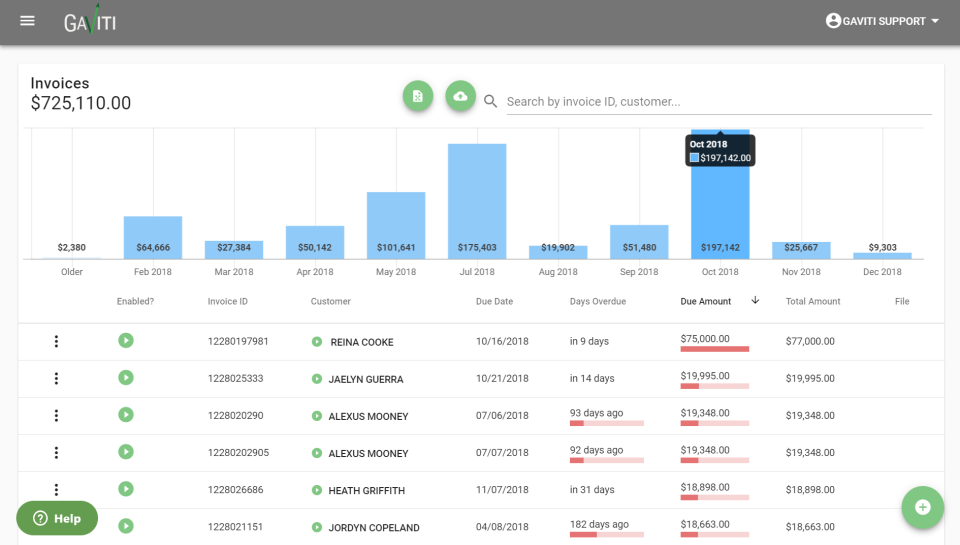Open the hamburger navigation menu

[x=27, y=21]
